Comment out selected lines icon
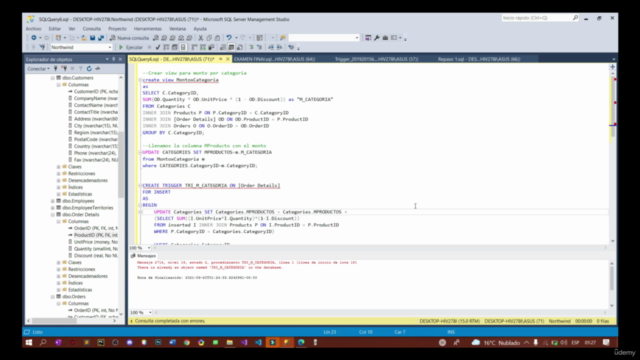Viewport: 640px width, 360px height. [251, 47]
